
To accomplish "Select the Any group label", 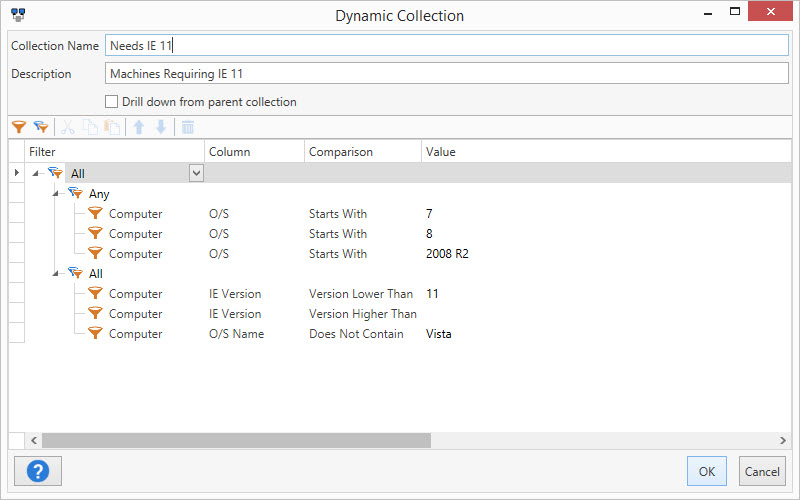I will 99,194.
